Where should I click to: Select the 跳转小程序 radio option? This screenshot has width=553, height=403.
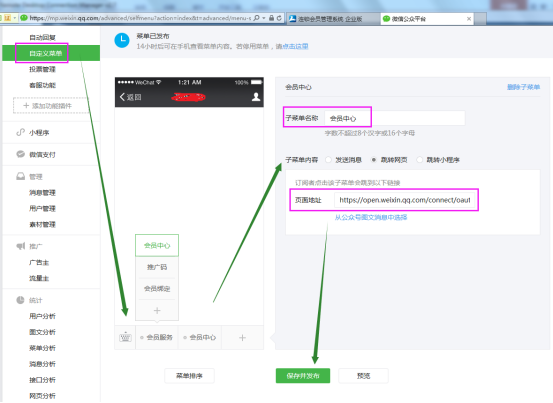[x=420, y=160]
